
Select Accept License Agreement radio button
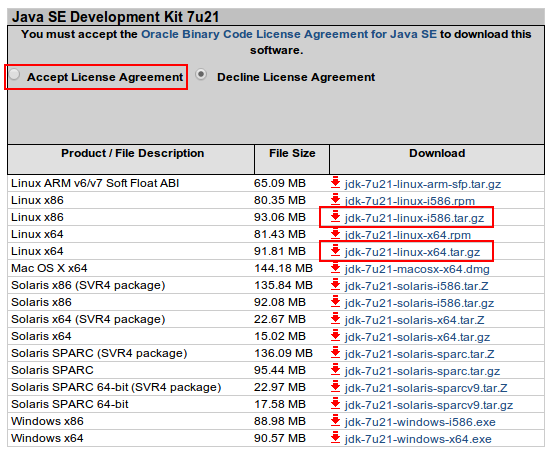[x=14, y=75]
